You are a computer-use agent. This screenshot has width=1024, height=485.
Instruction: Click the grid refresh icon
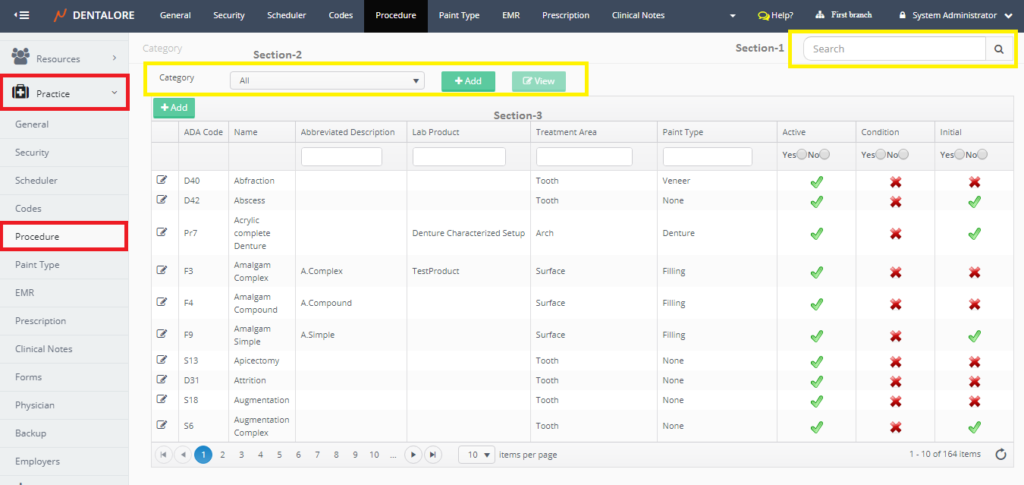[1000, 454]
